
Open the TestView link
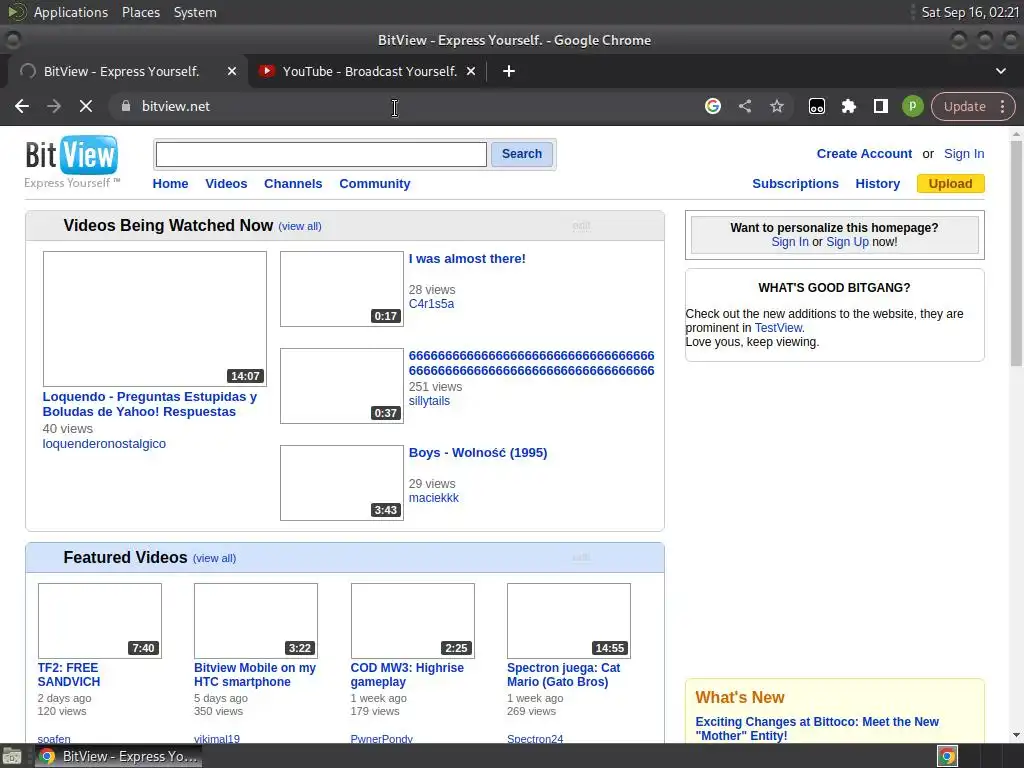(x=778, y=328)
